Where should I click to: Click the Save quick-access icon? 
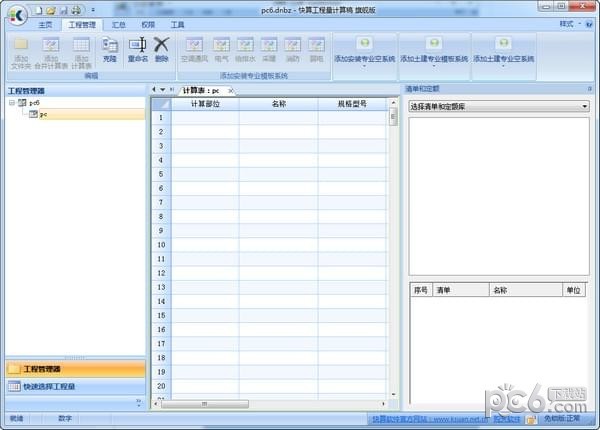coord(64,10)
